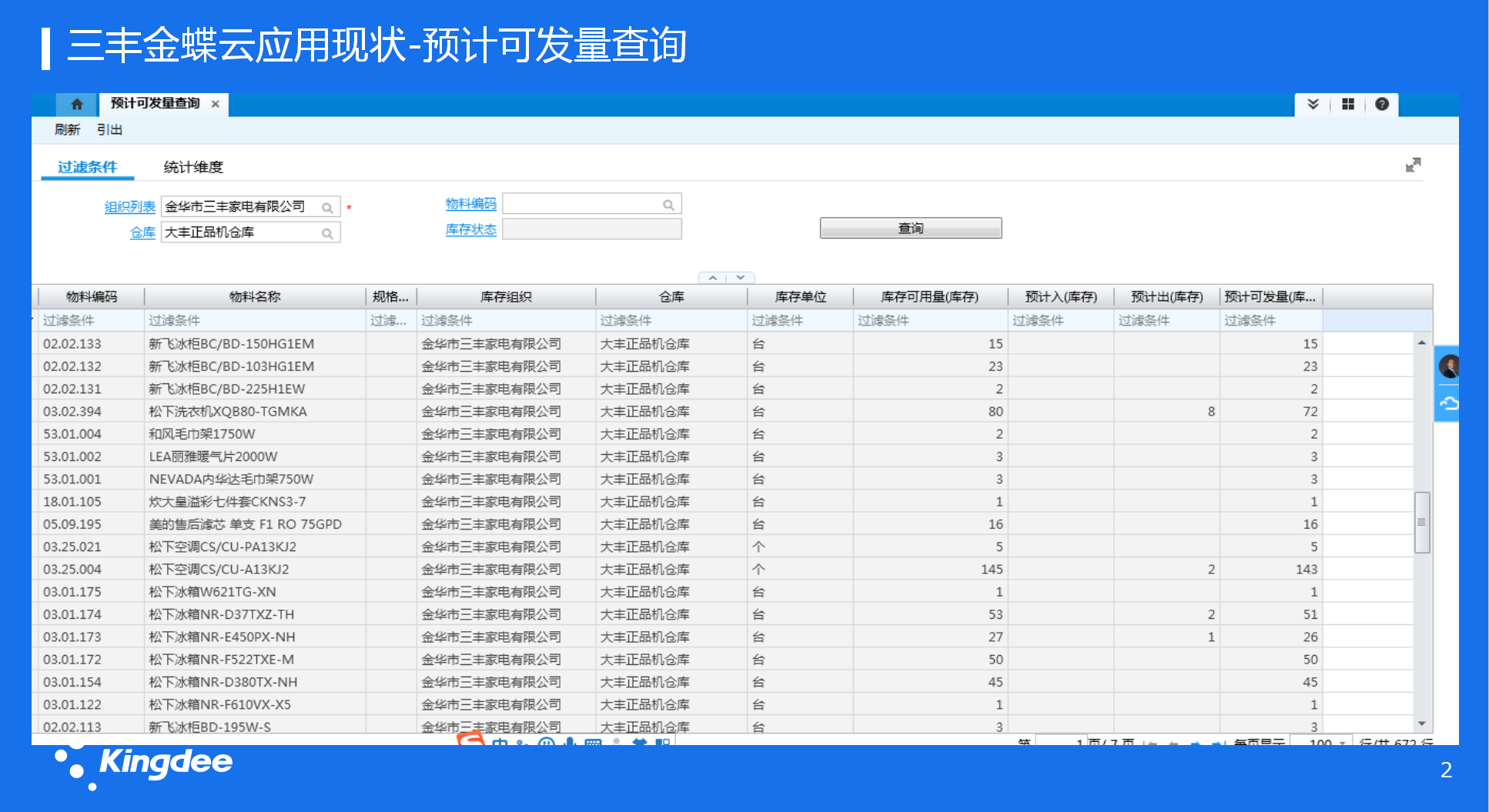This screenshot has width=1489, height=812.
Task: Open the user avatar on the right sidebar
Action: pos(1448,366)
